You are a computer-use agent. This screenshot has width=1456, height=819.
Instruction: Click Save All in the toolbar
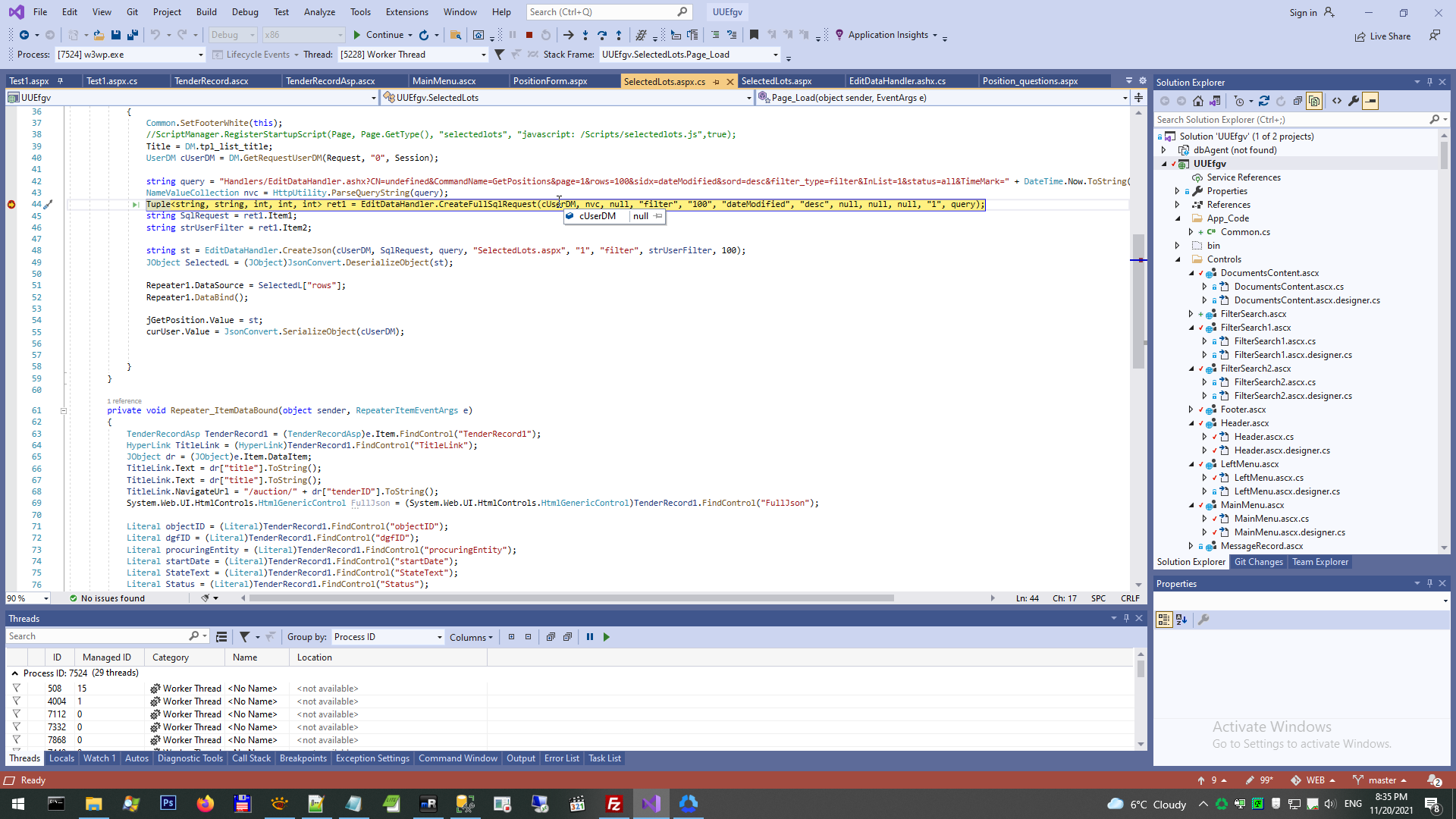(x=133, y=35)
